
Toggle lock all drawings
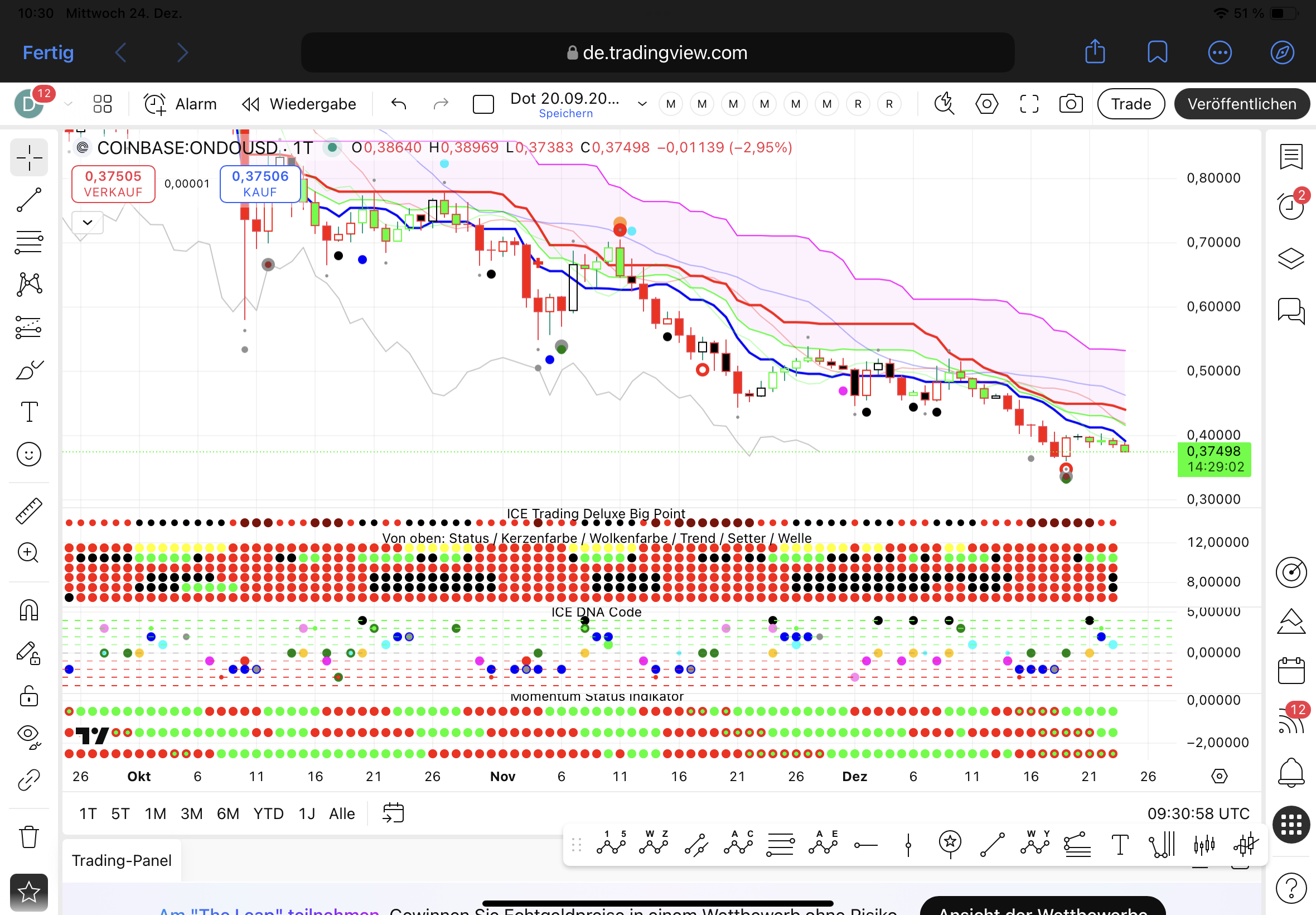[28, 696]
